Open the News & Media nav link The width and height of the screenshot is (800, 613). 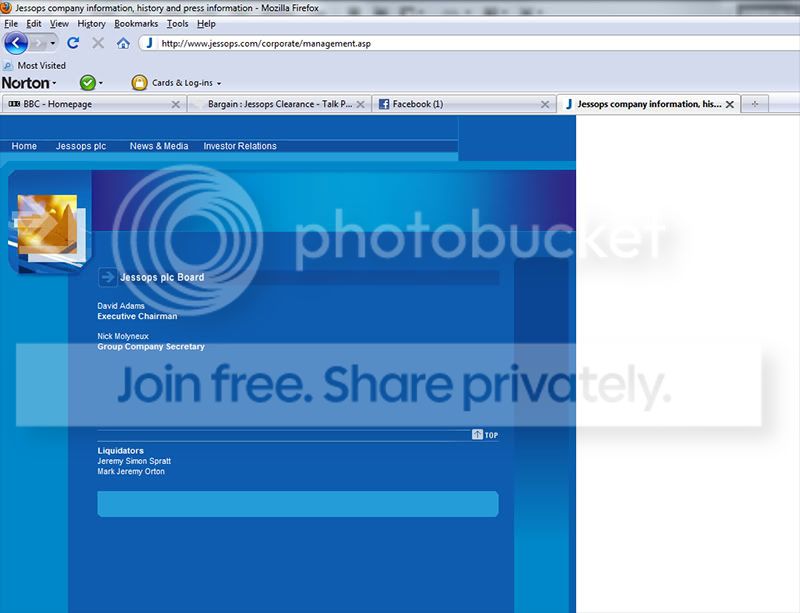159,146
